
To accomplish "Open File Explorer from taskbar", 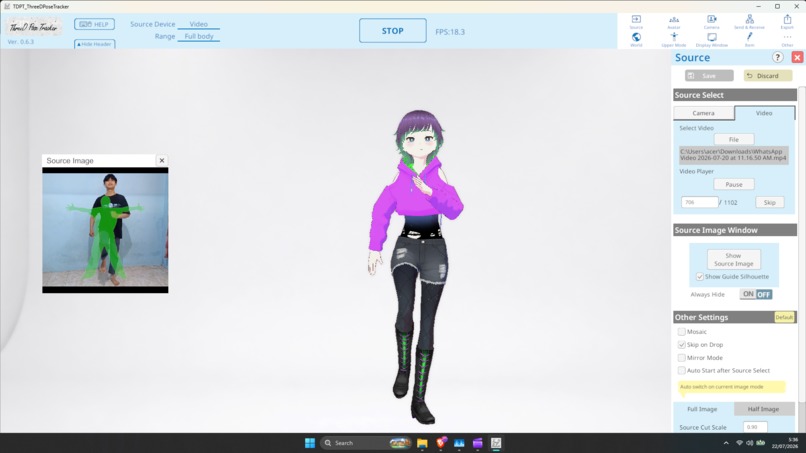I will (x=422, y=443).
